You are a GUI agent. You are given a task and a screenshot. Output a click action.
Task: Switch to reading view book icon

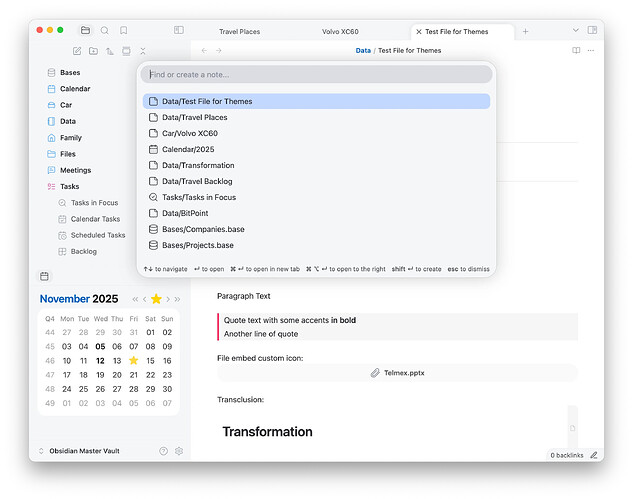[x=576, y=50]
